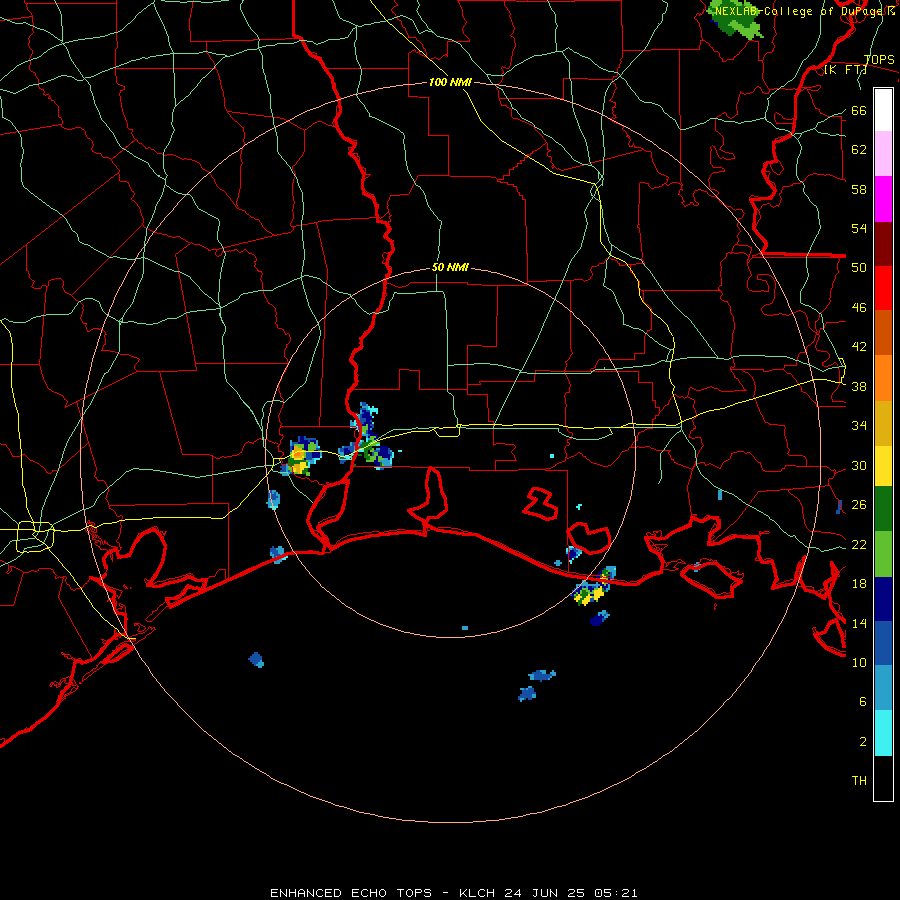Click the "TOPS" legend heading
The height and width of the screenshot is (900, 900).
tap(879, 59)
